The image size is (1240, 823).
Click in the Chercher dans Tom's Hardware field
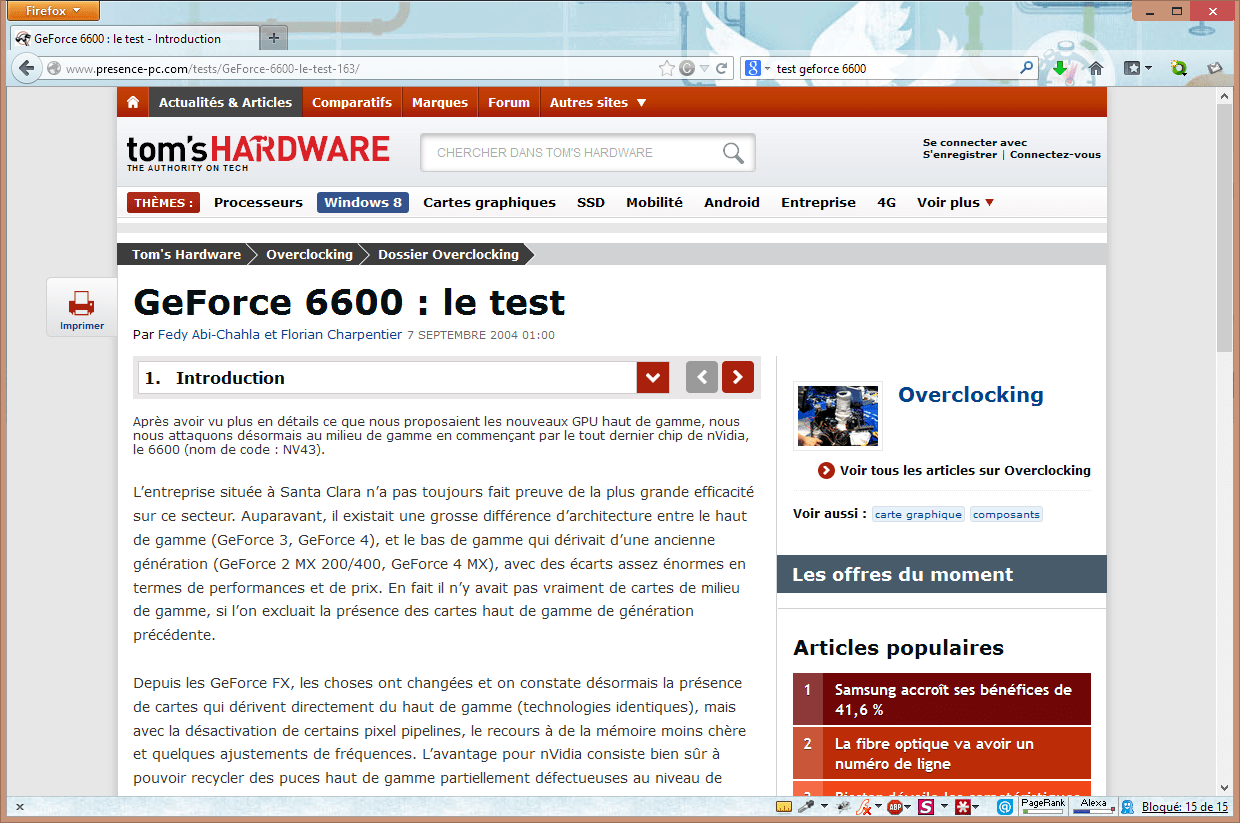click(572, 152)
